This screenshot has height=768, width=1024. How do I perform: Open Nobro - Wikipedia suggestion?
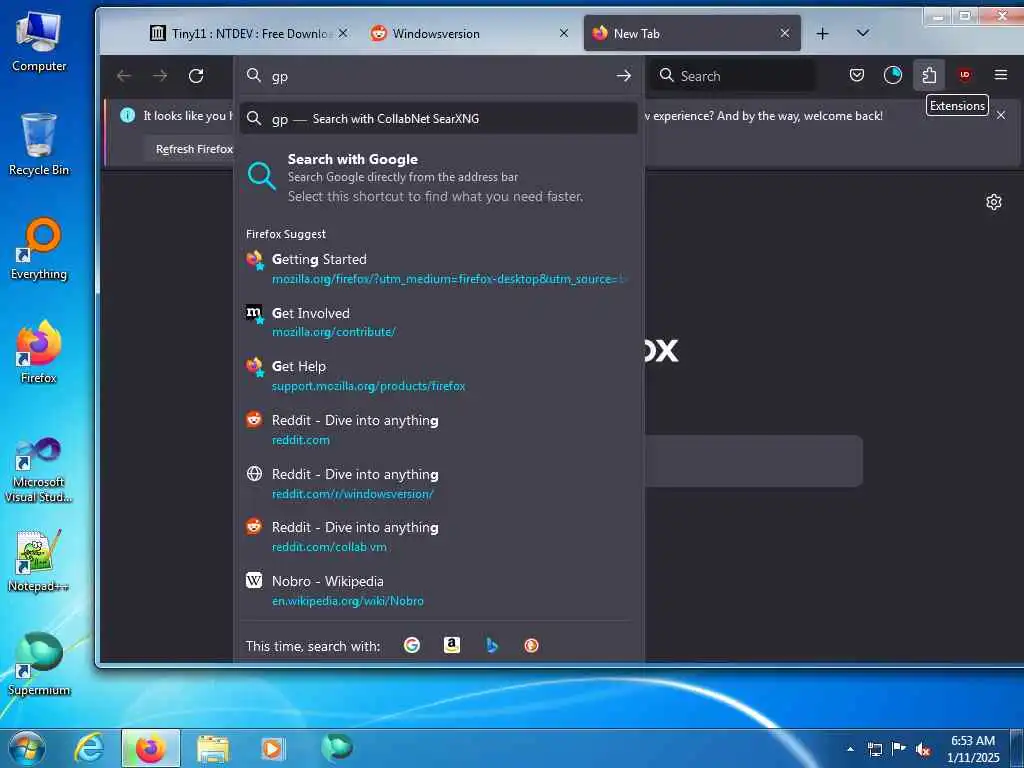coord(438,590)
